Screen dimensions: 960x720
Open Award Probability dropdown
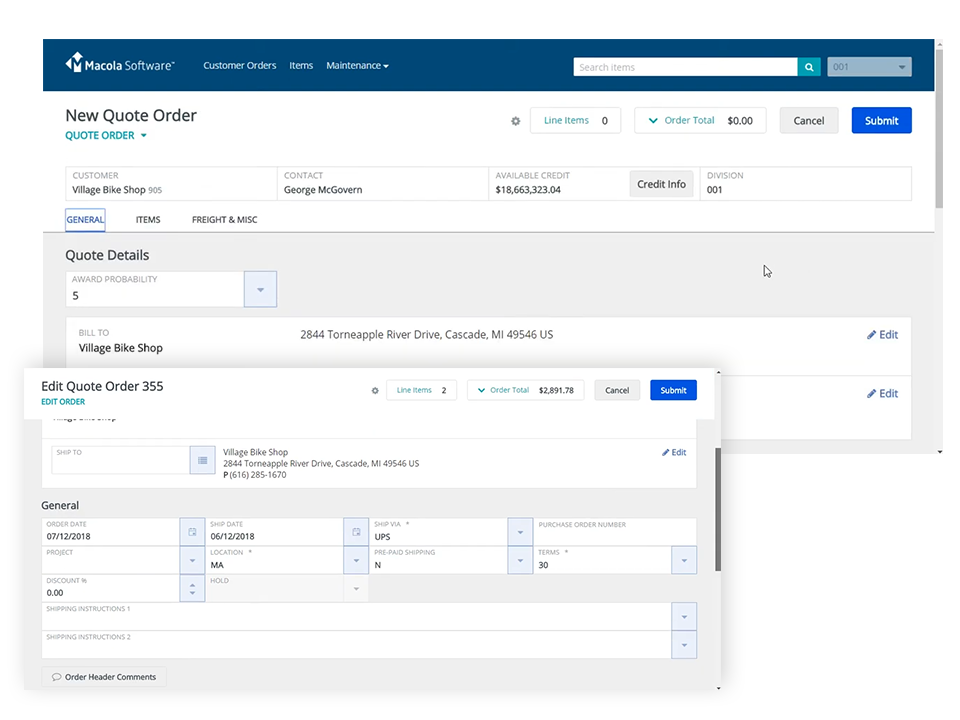point(260,290)
